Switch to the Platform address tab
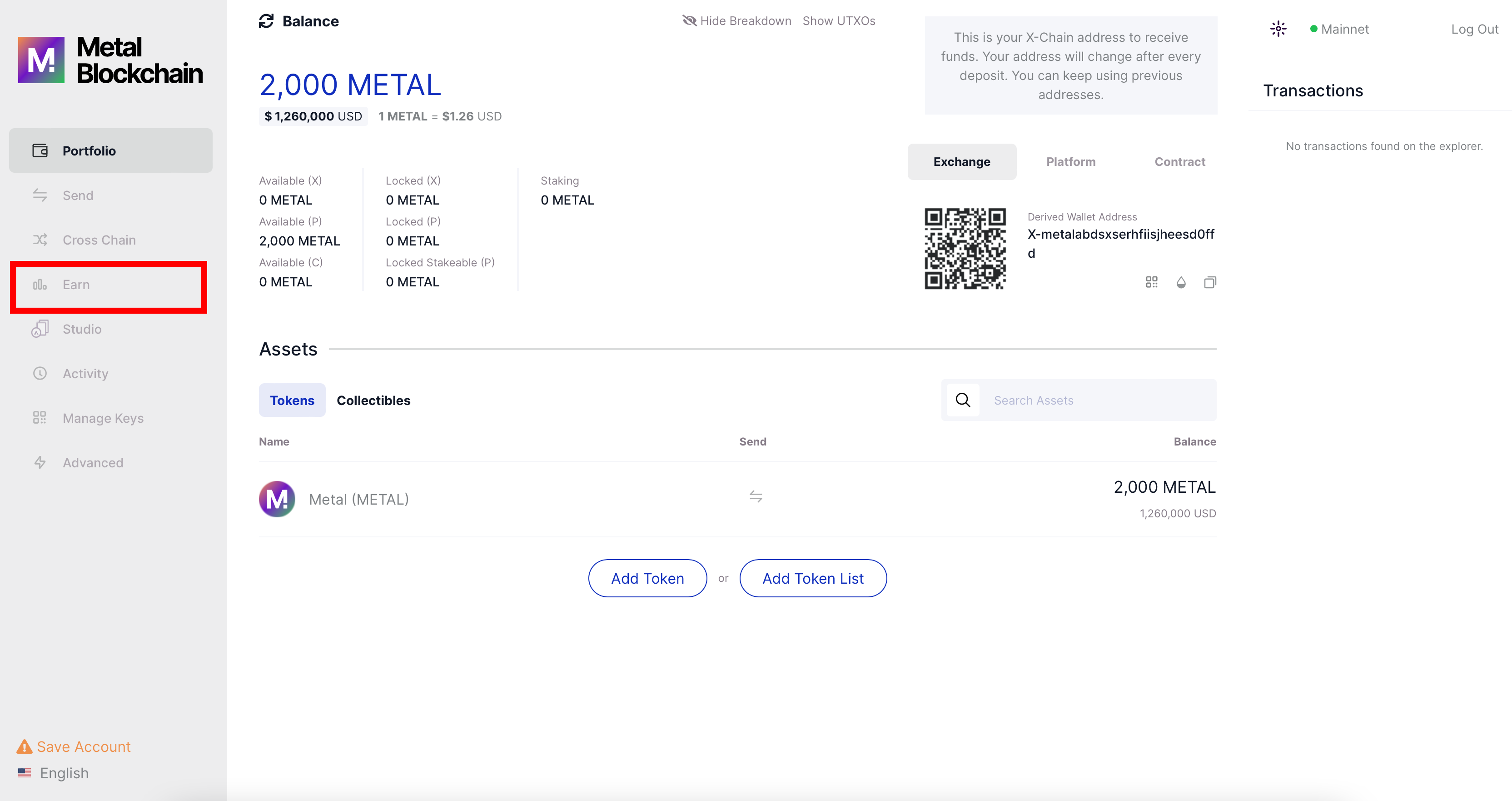Screen dimensions: 1512x801 (1070, 161)
